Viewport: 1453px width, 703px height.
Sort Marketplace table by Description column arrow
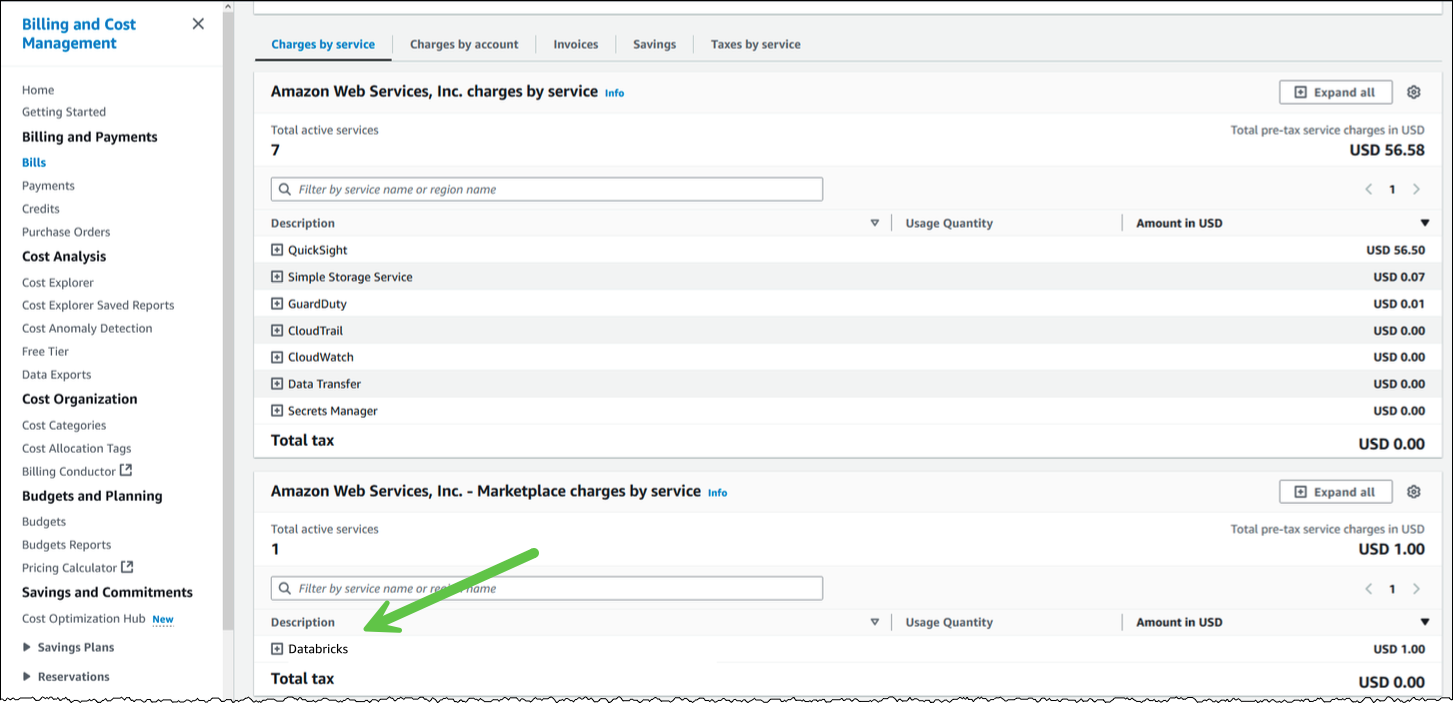coord(875,622)
